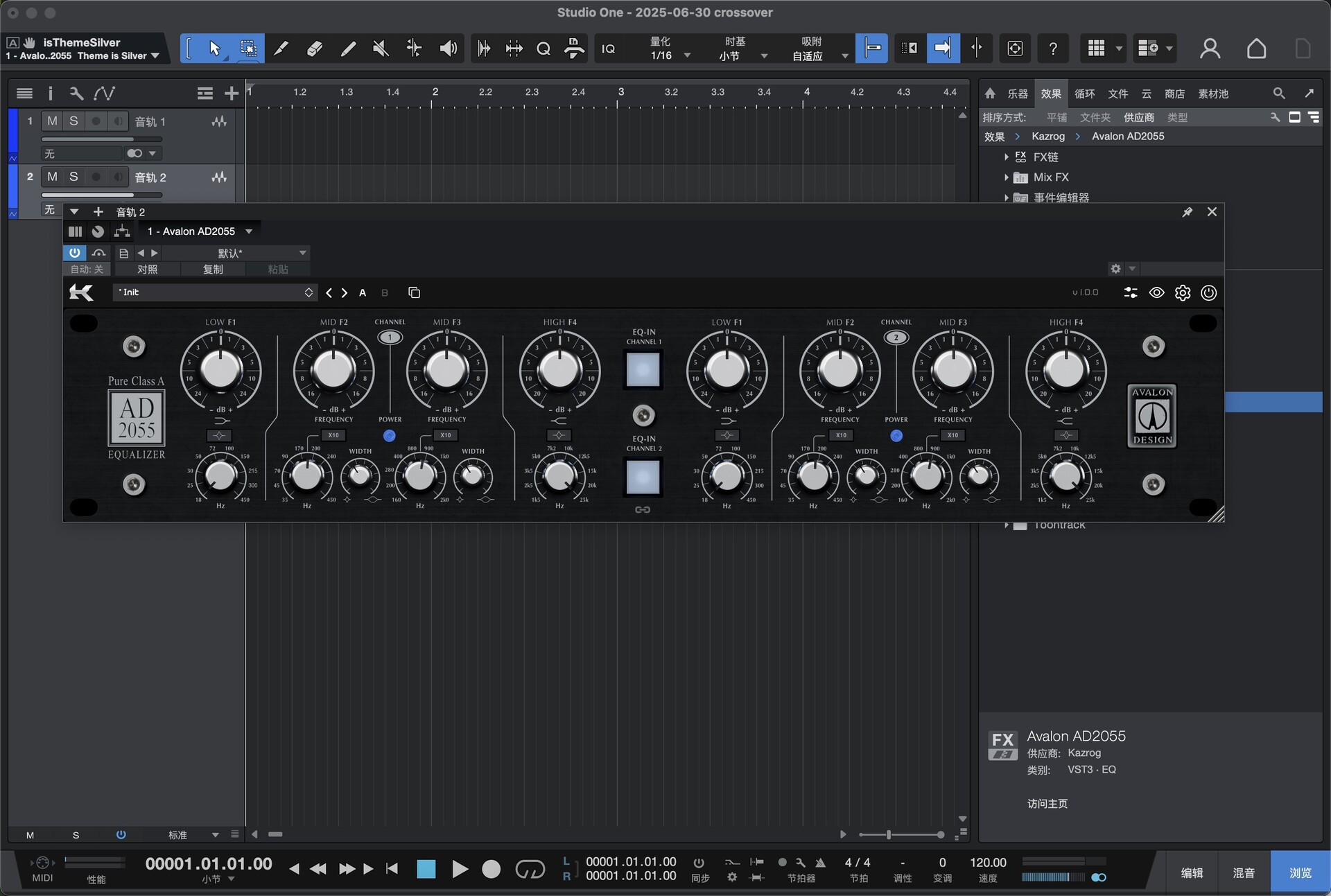Toggle plugin visibility eye icon
The image size is (1331, 896).
pos(1156,293)
